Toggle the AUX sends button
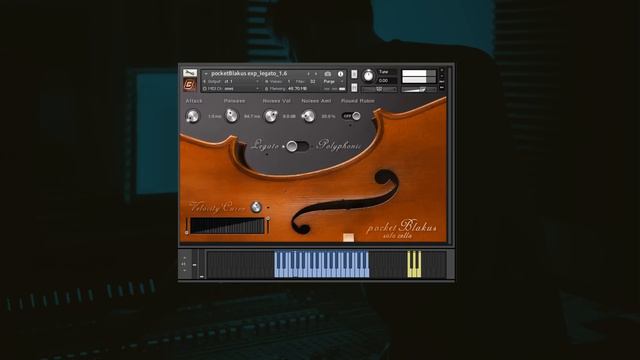640x360 pixels. pyautogui.click(x=442, y=82)
